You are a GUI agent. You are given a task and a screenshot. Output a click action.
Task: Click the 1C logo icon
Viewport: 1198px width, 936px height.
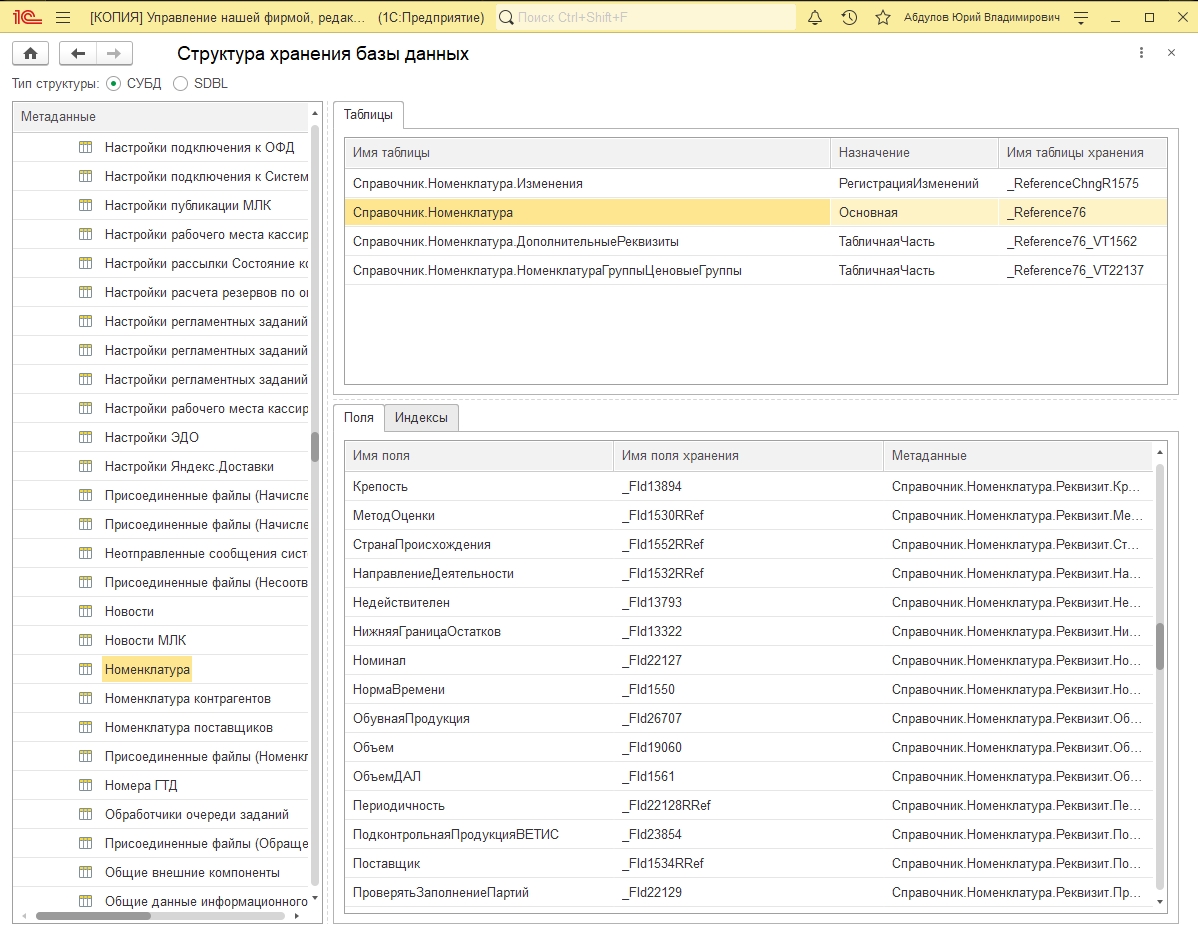(28, 17)
